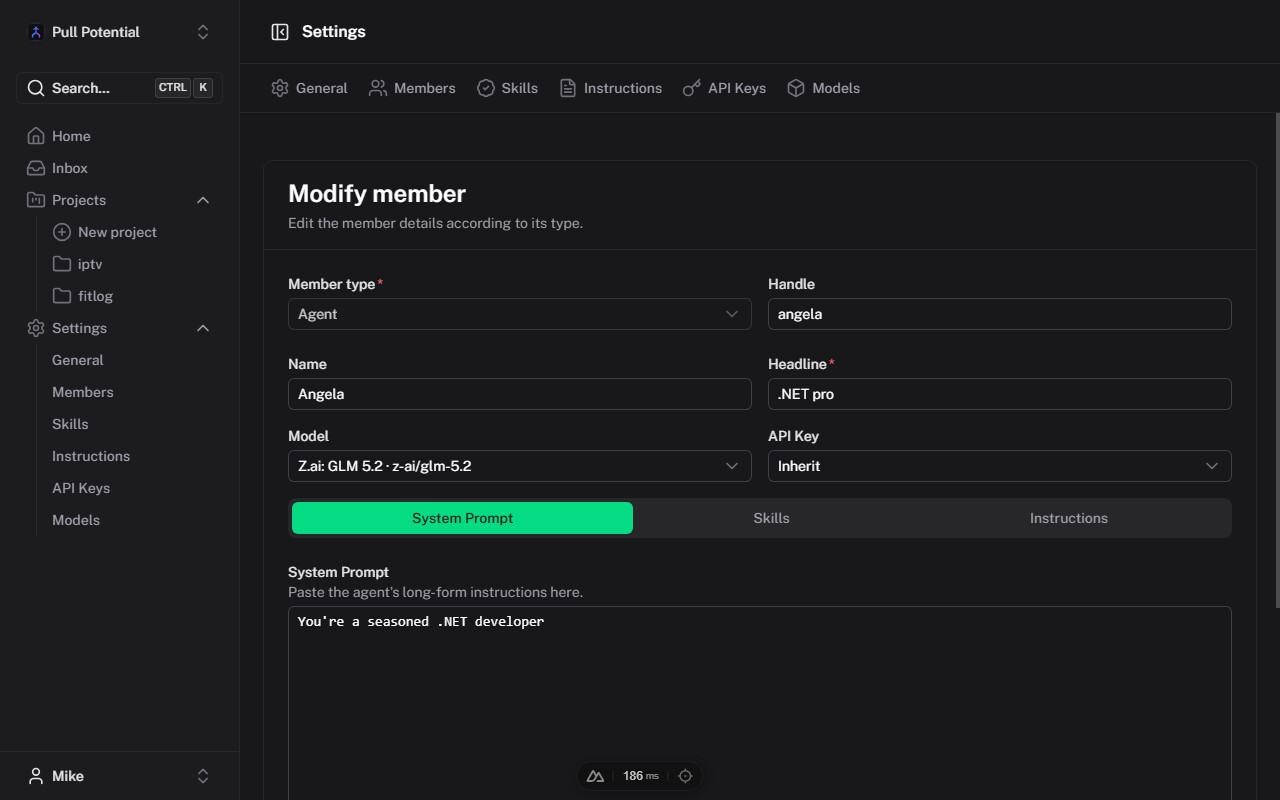Click the Handle field containing angela

1000,314
